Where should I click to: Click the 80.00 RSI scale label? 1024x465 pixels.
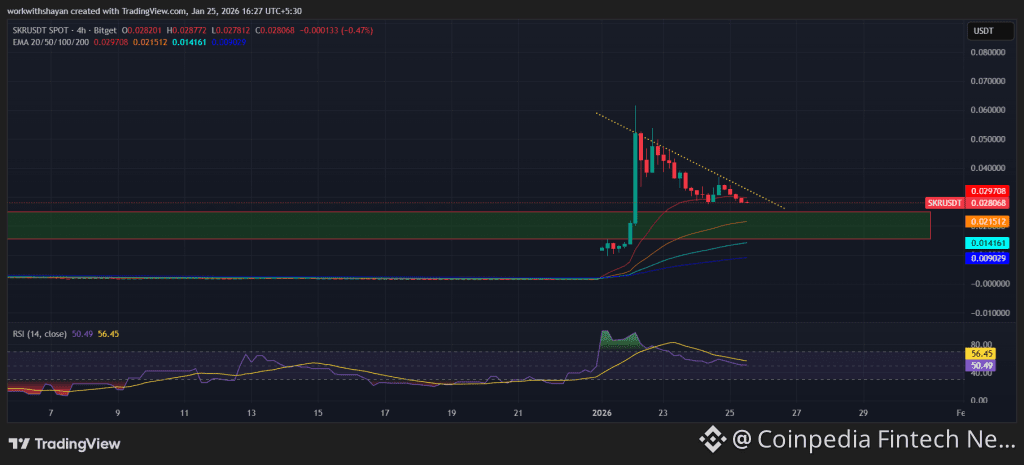pos(982,344)
